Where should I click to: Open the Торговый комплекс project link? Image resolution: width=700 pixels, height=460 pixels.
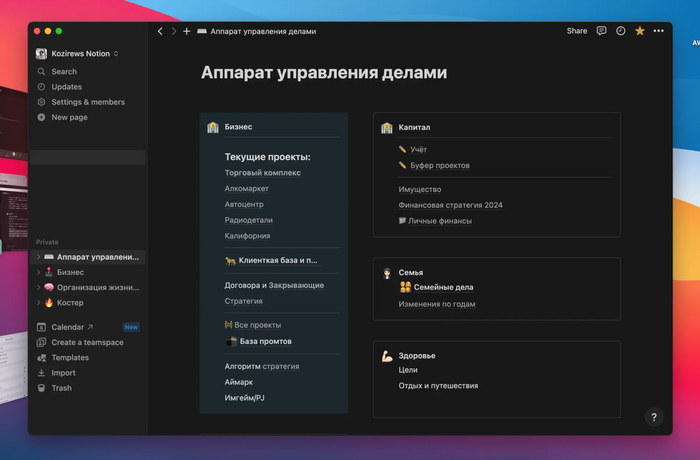[263, 173]
